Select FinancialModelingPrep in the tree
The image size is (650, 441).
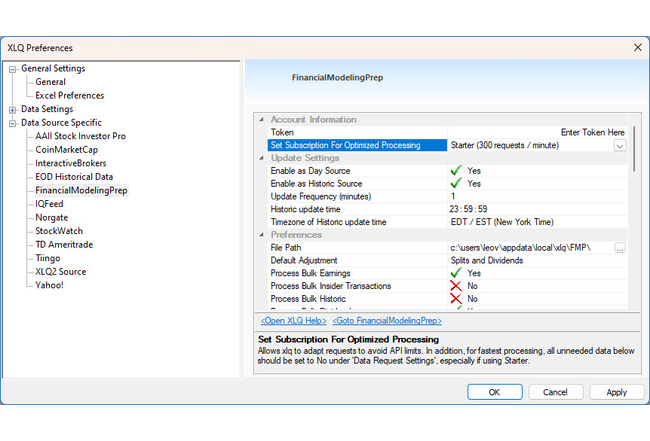pos(81,190)
